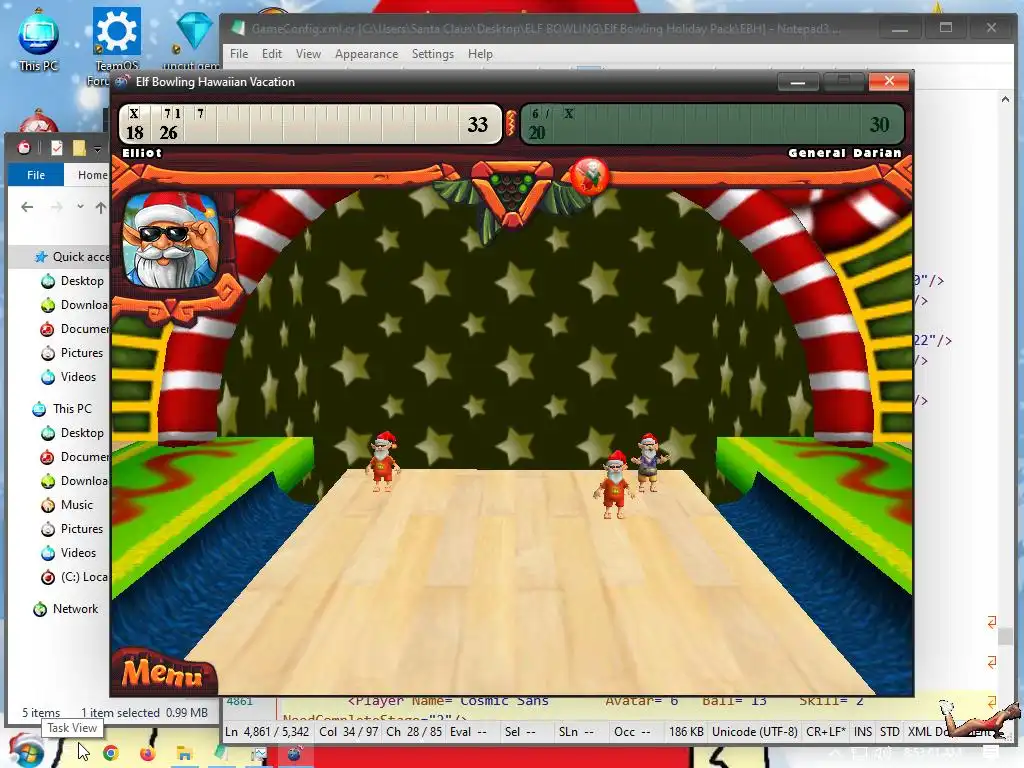Switch to Notepad3 taskbar icon

(x=222, y=754)
